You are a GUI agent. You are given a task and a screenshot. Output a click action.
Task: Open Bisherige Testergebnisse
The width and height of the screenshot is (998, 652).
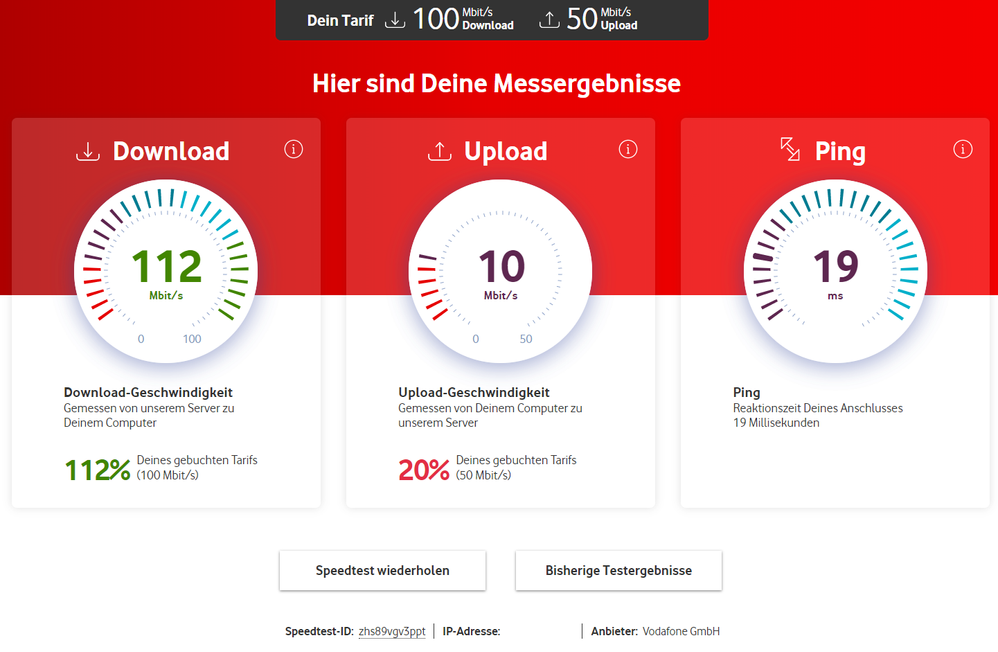(619, 570)
